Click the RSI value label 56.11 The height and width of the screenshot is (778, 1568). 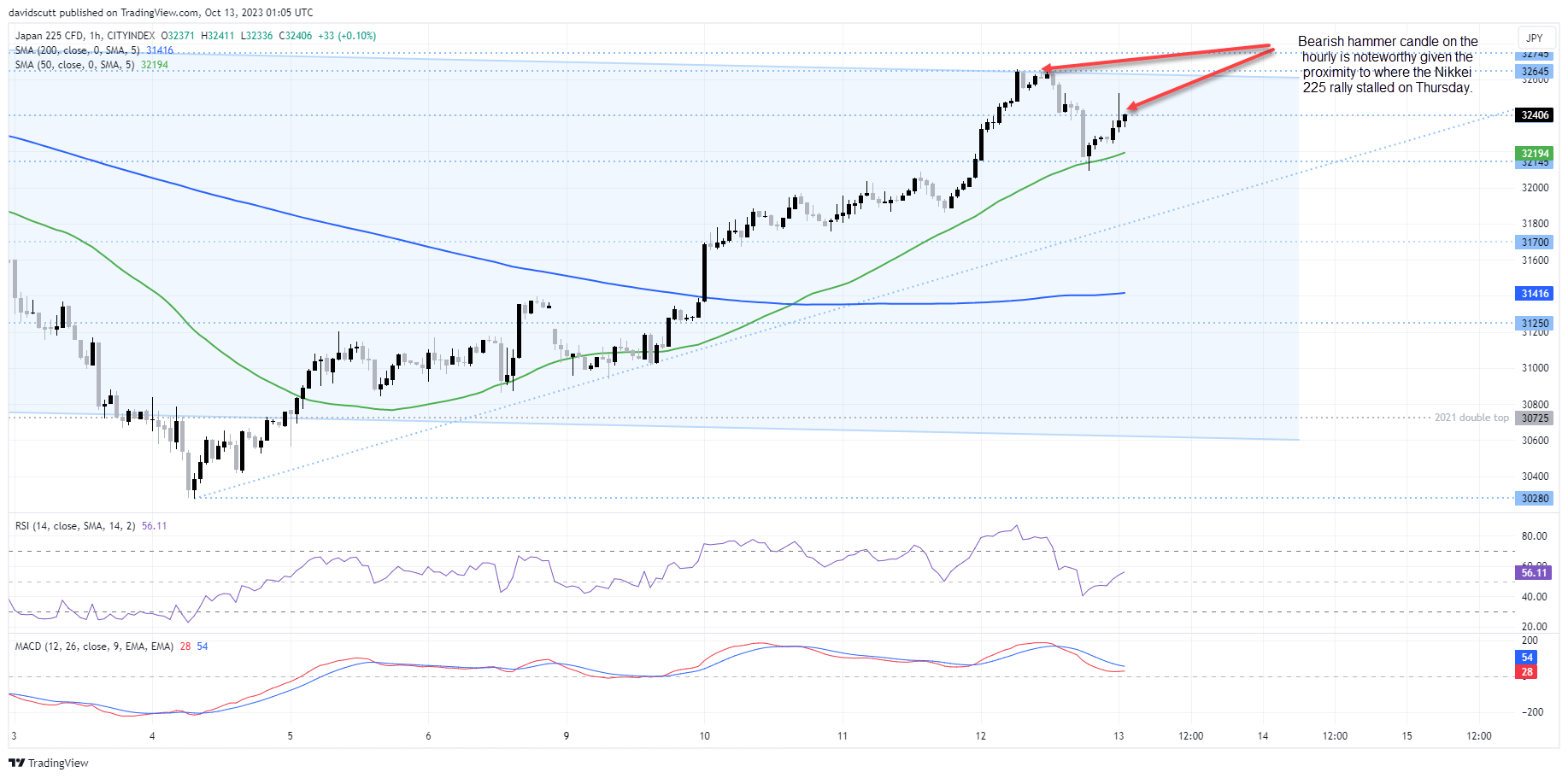(1535, 573)
